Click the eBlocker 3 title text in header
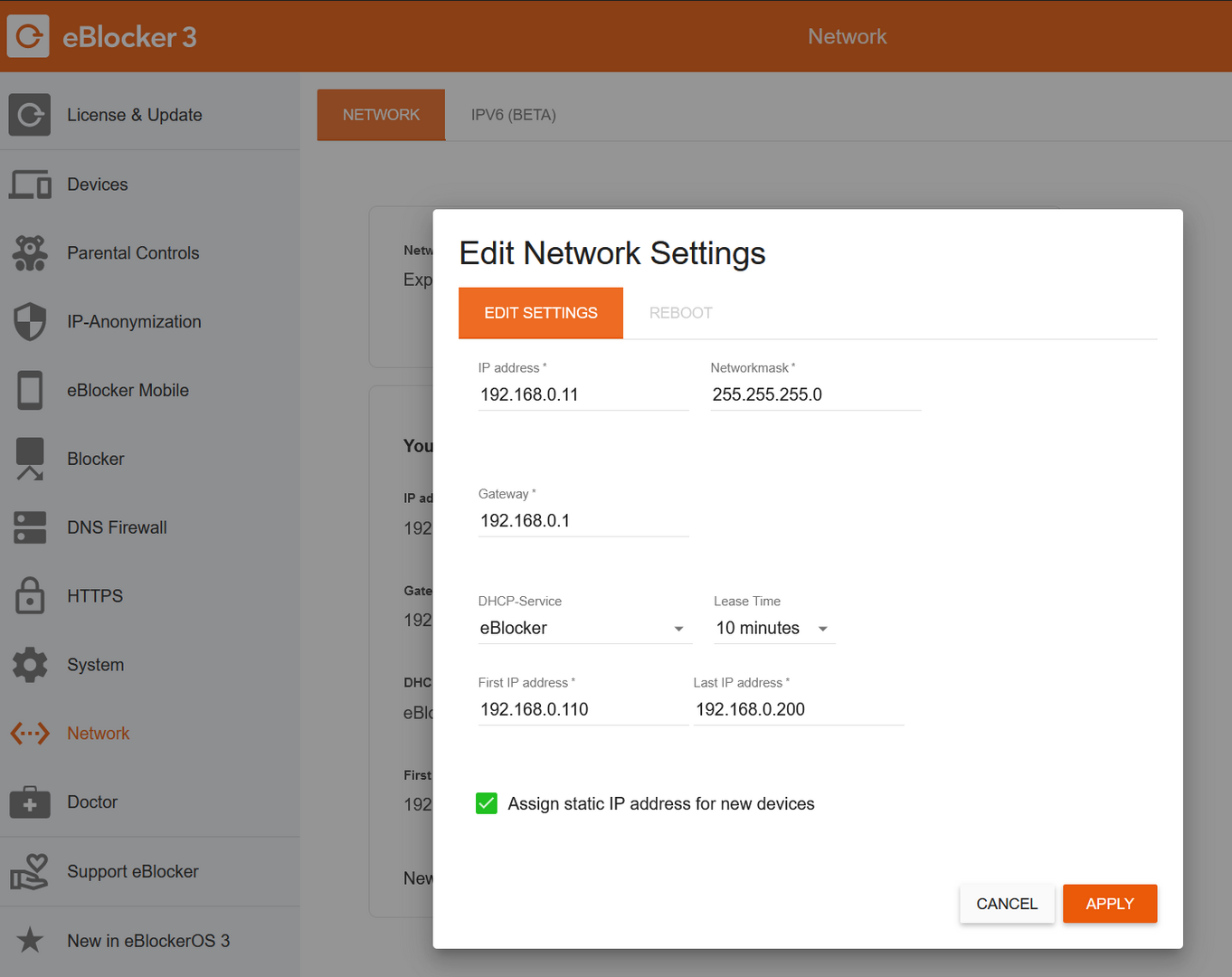The height and width of the screenshot is (977, 1232). click(129, 37)
